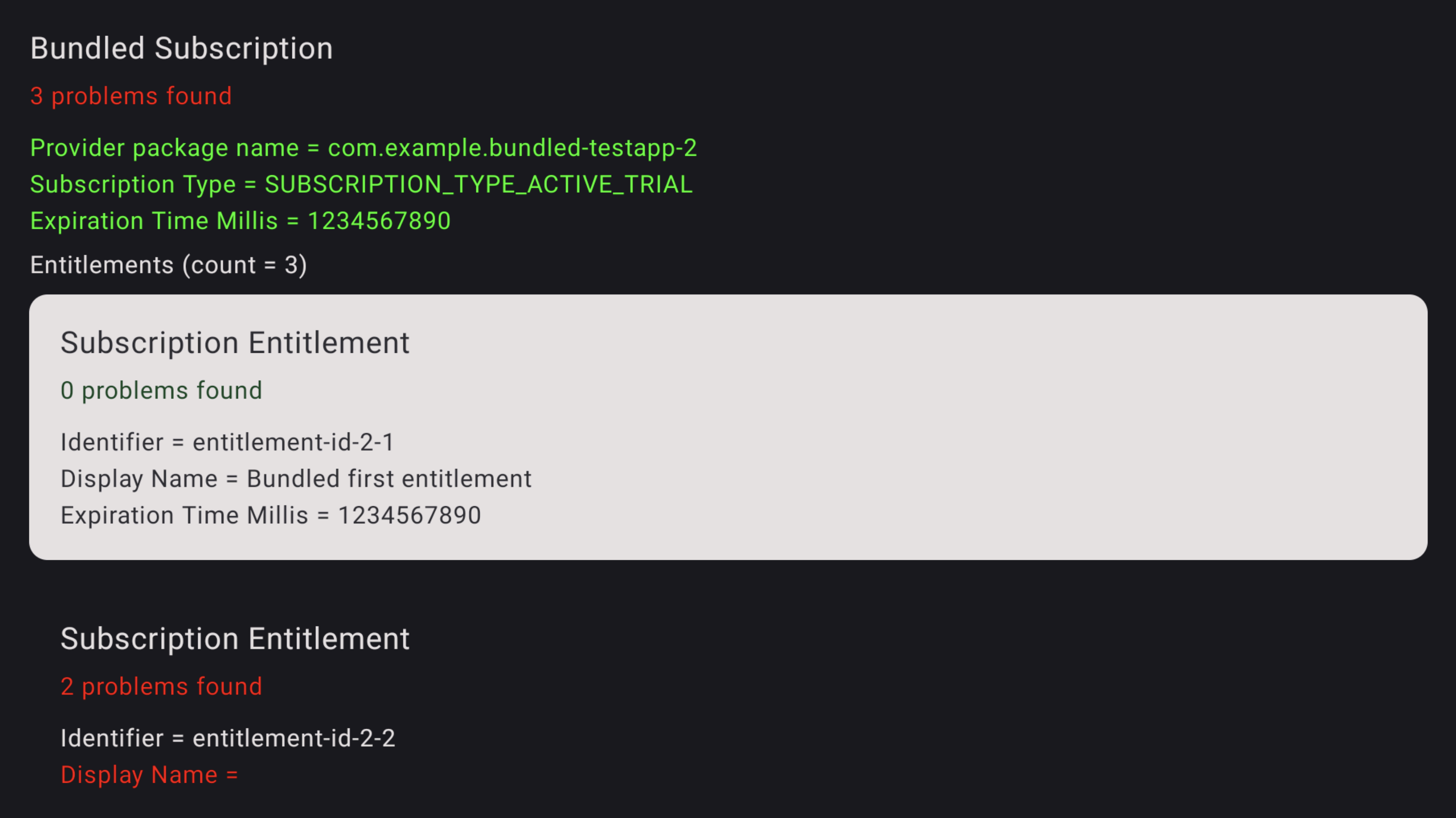Click the "0 problems found" status text

162,391
